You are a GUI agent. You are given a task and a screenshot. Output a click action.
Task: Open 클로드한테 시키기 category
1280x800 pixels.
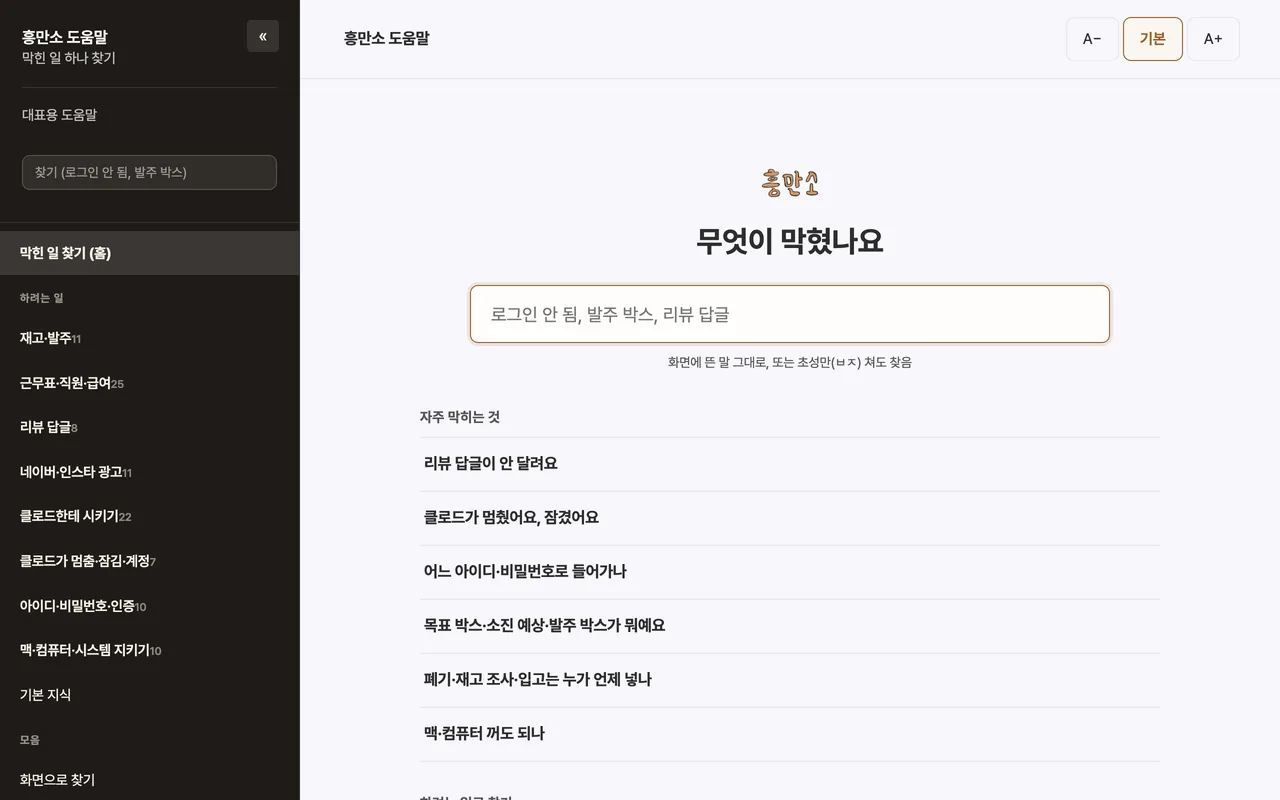tap(149, 516)
